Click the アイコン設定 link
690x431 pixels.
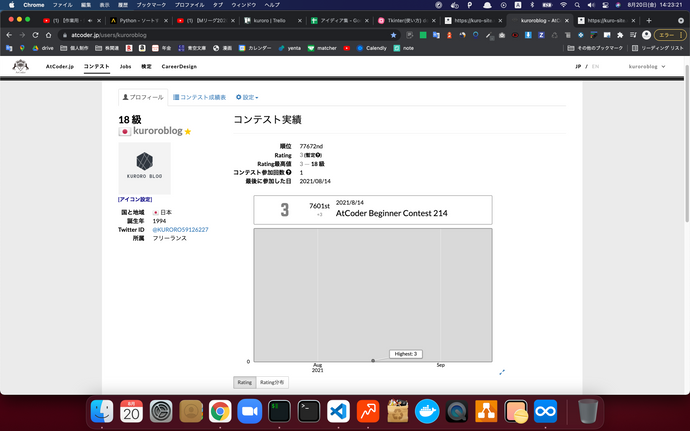click(x=135, y=199)
